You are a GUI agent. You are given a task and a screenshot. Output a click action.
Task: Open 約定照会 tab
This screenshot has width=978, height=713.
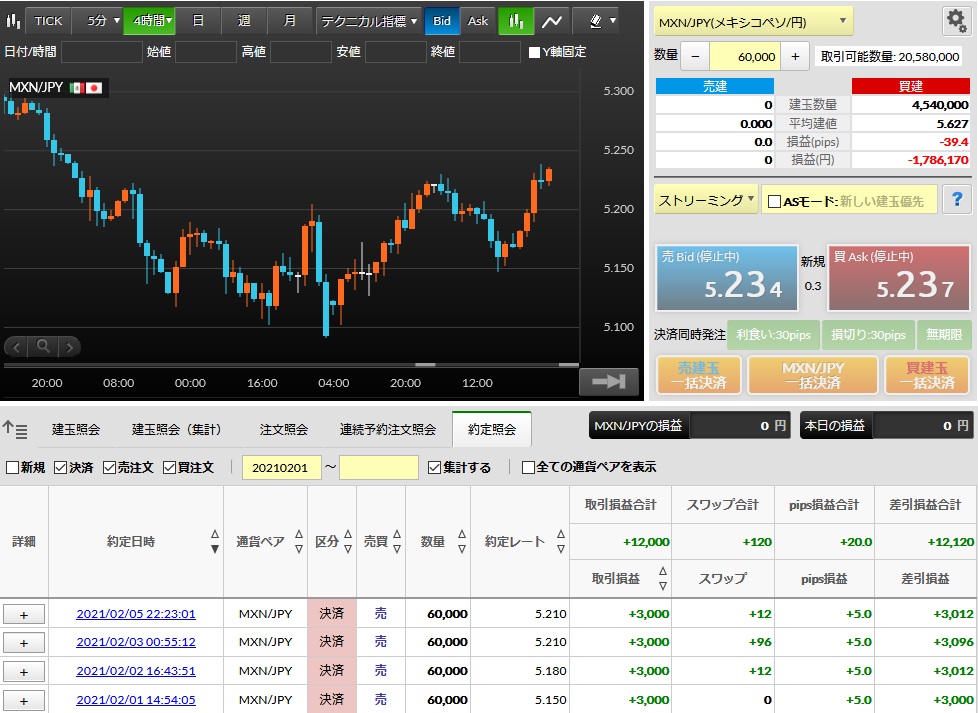[491, 429]
